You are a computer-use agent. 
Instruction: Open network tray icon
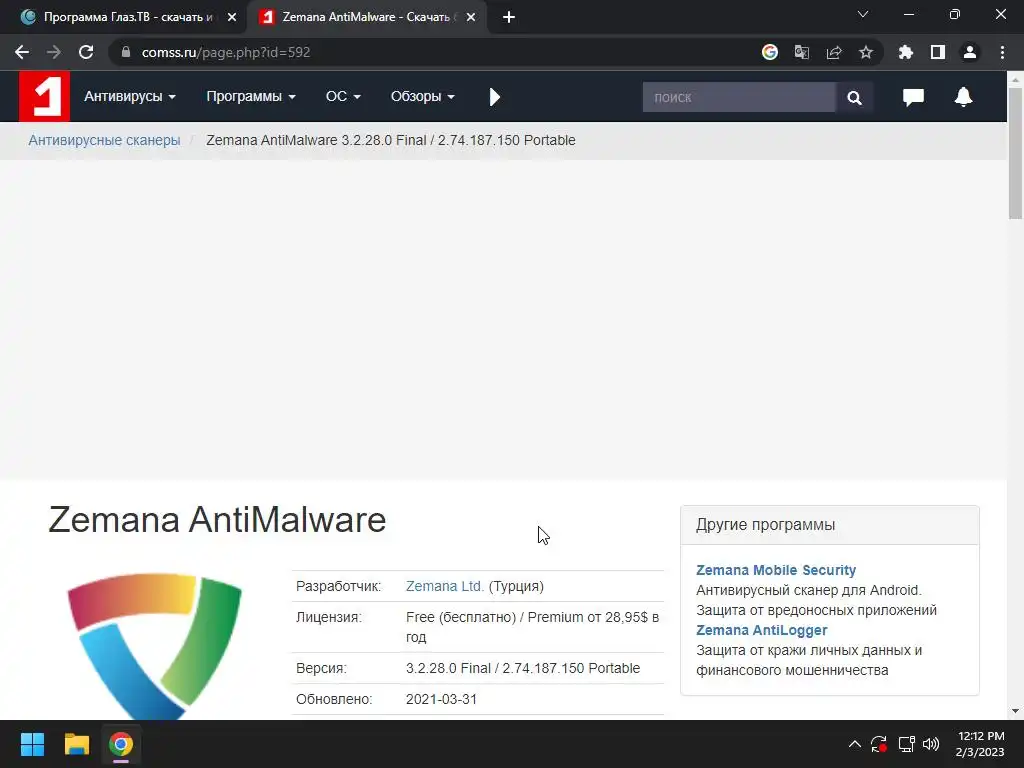point(906,744)
